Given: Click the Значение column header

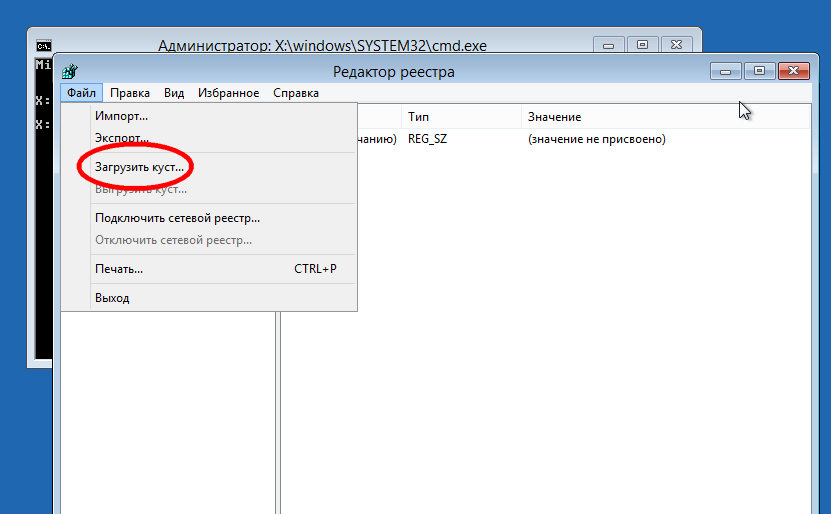Looking at the screenshot, I should point(665,117).
